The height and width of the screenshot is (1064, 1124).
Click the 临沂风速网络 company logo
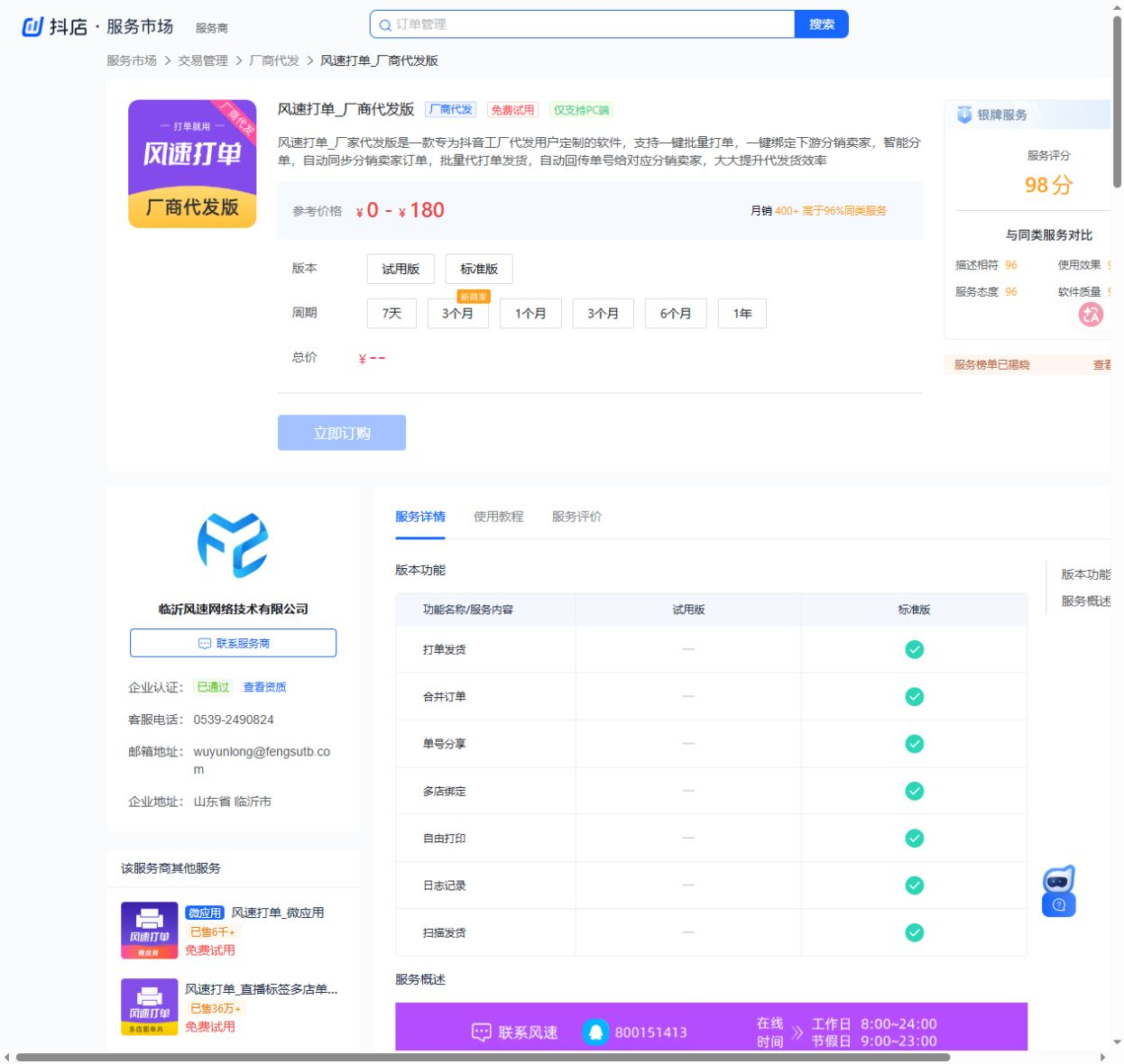pyautogui.click(x=233, y=545)
